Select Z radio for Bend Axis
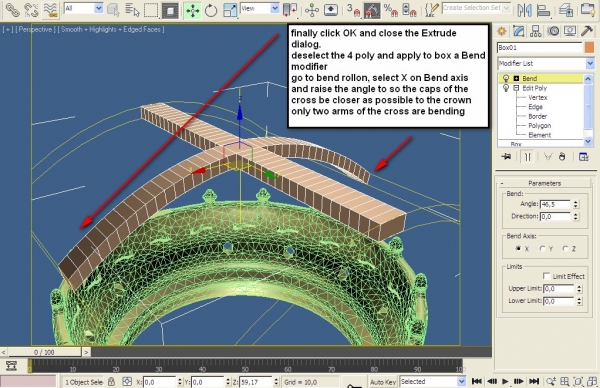Viewport: 600px width, 388px height. click(566, 248)
